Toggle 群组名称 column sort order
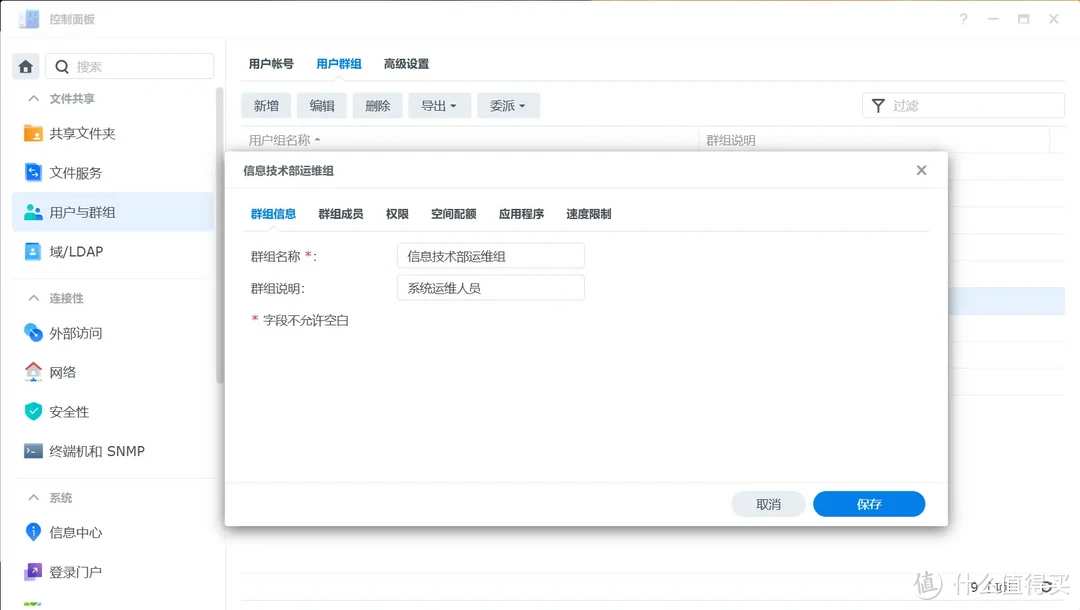 280,140
